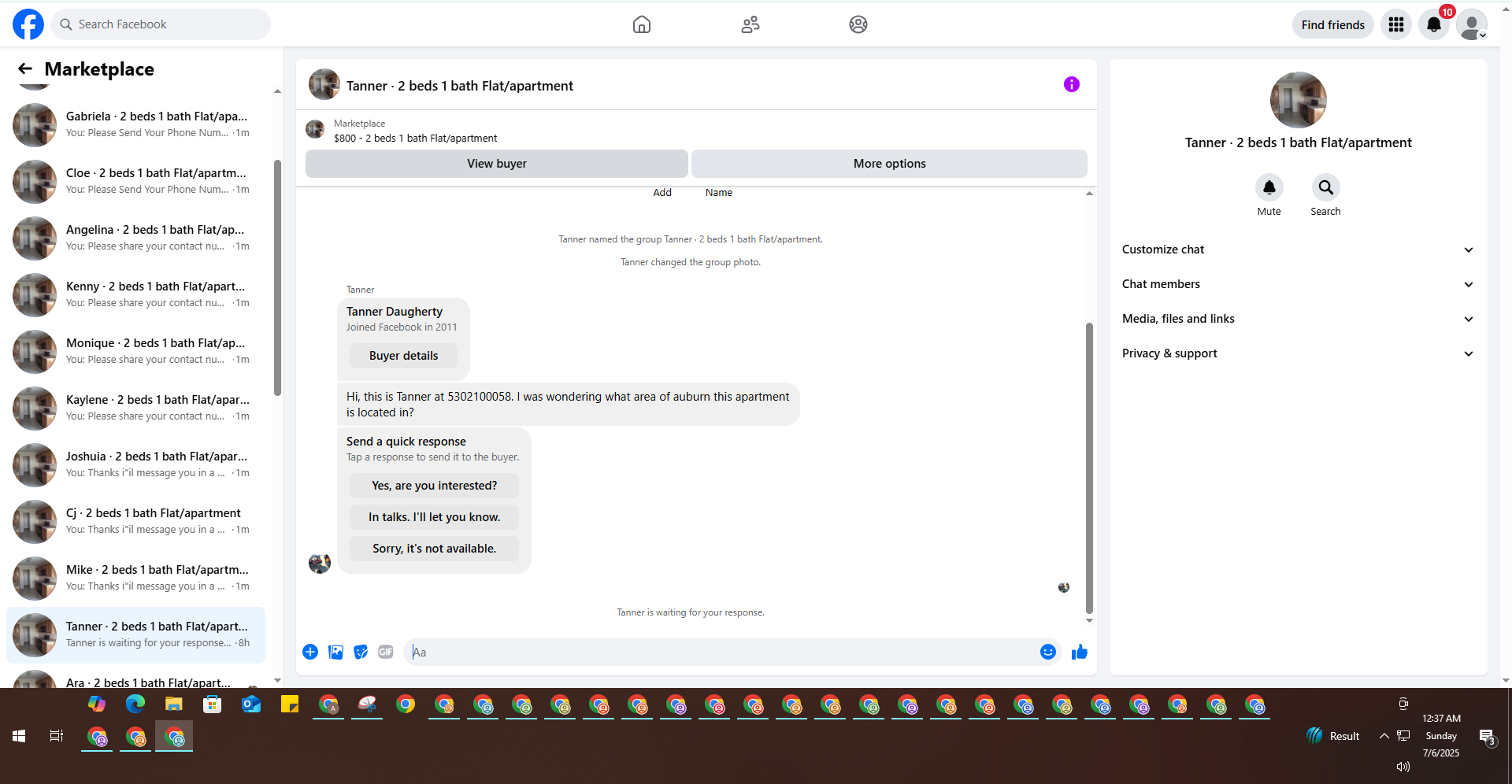This screenshot has width=1512, height=784.
Task: Click the Find friends button
Action: coord(1332,24)
